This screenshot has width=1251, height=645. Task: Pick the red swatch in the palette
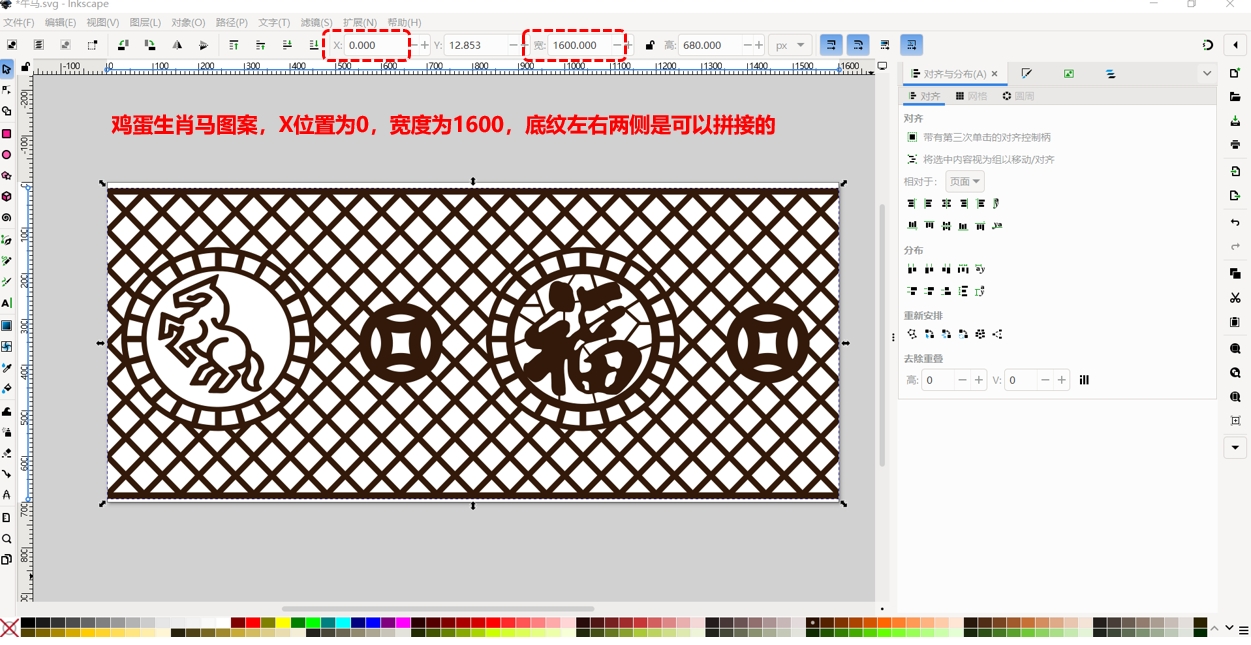coord(252,623)
